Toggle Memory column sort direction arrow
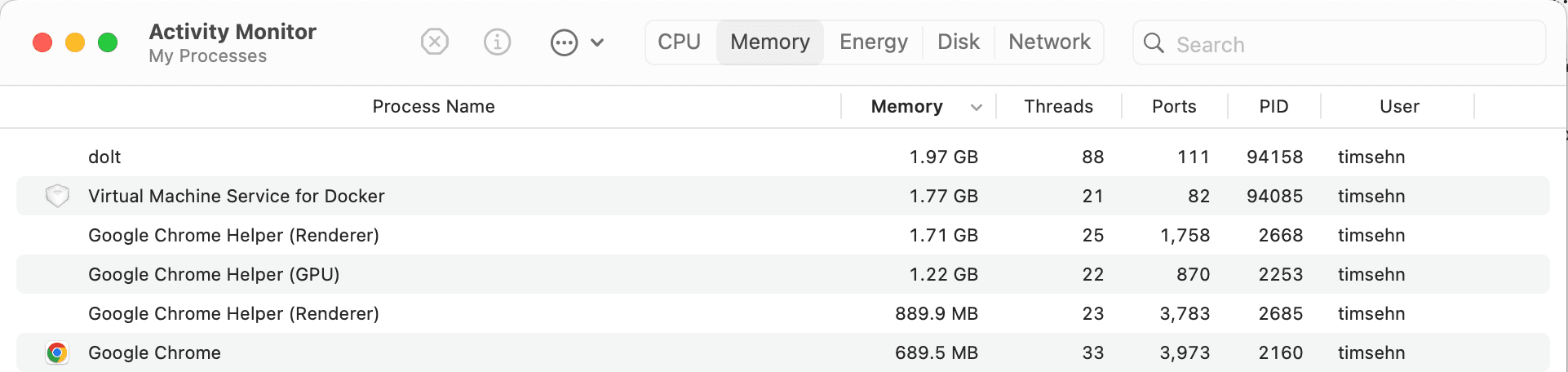 point(977,108)
